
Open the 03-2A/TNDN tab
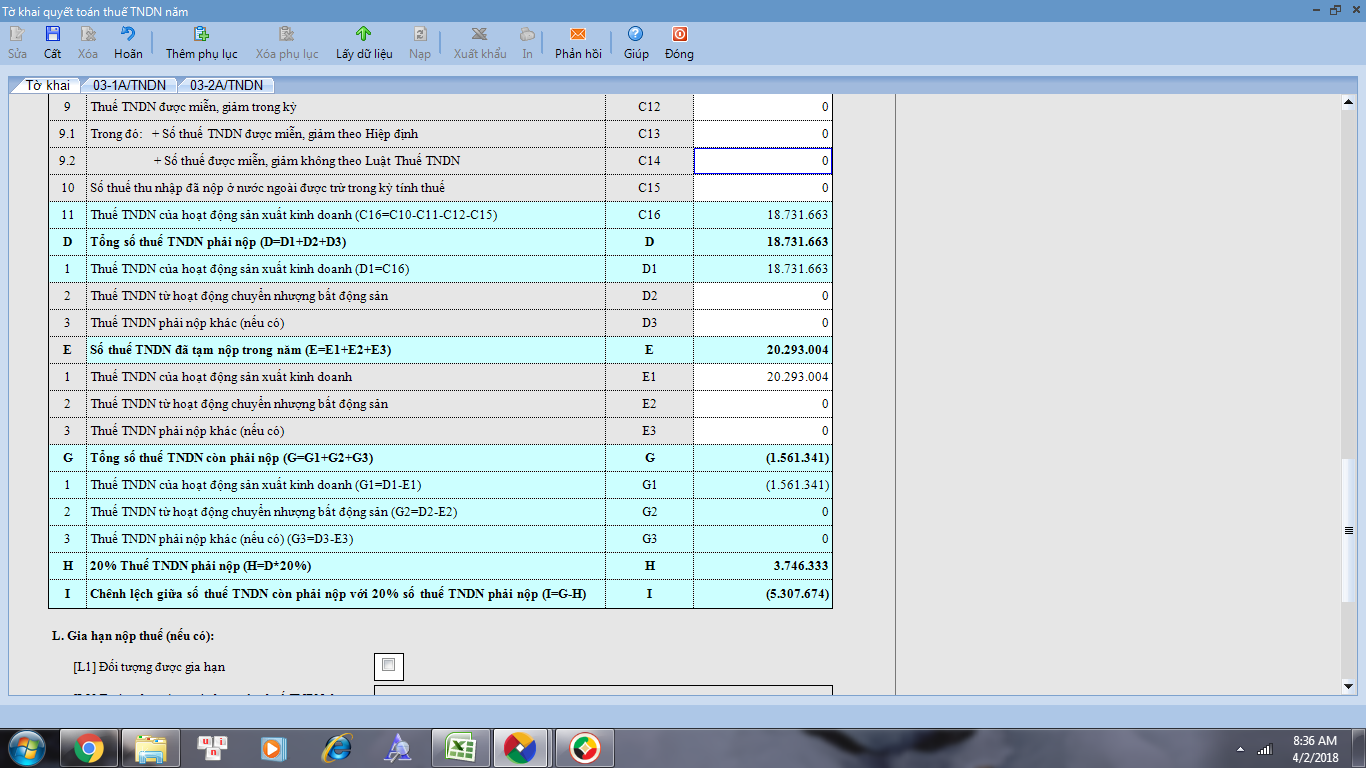click(226, 85)
